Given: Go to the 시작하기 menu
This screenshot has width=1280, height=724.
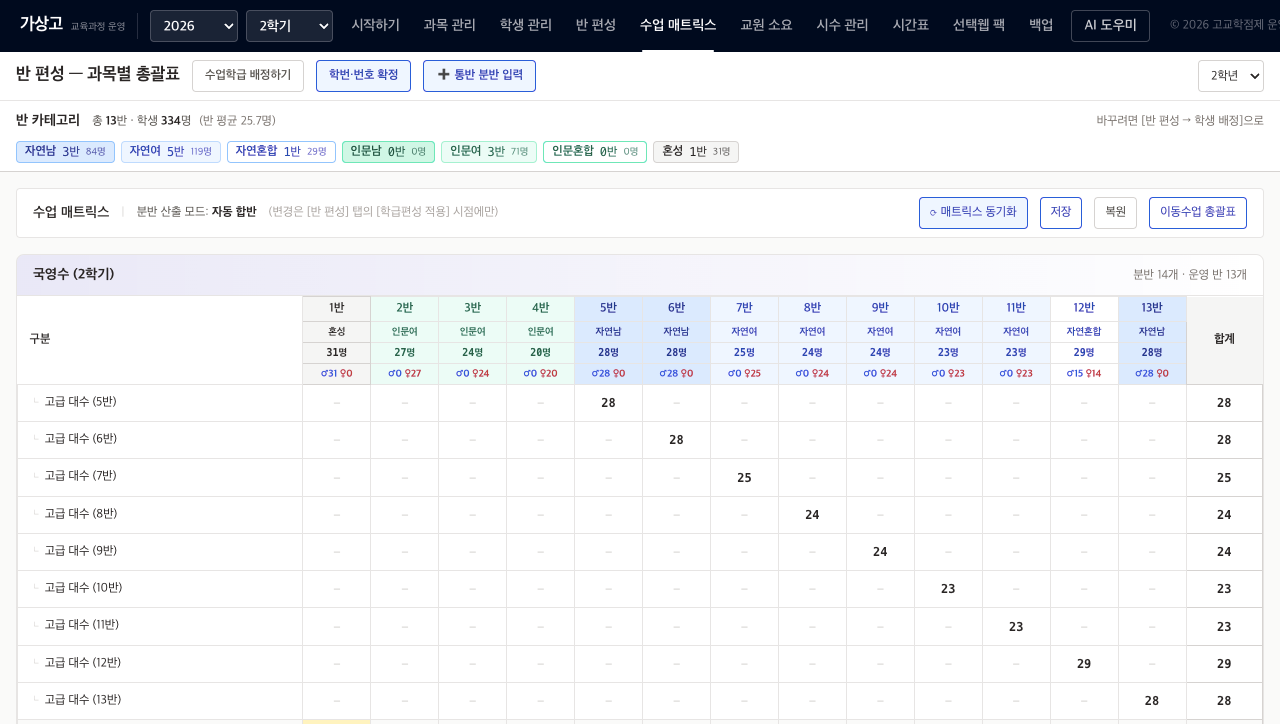Looking at the screenshot, I should point(375,26).
